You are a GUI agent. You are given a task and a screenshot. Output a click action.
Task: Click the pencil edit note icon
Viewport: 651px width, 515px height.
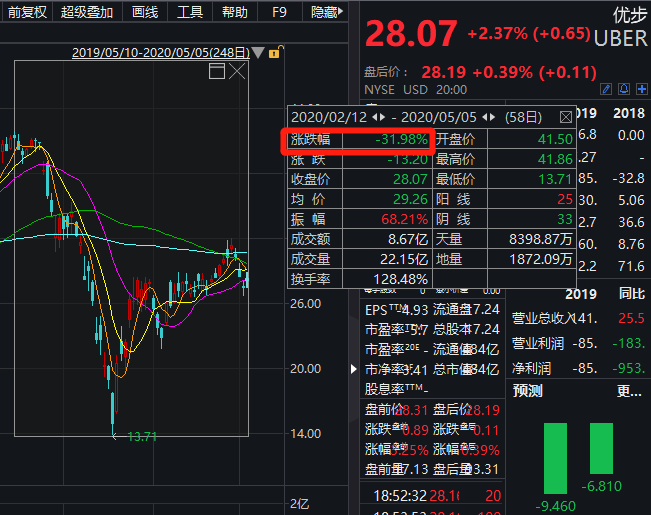point(606,89)
